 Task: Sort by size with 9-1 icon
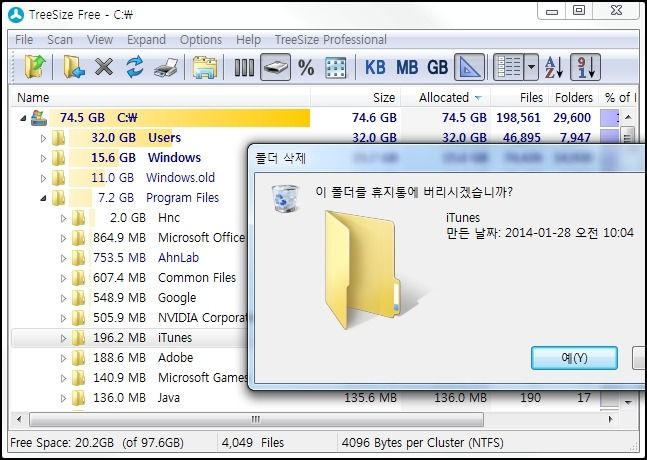tap(586, 67)
